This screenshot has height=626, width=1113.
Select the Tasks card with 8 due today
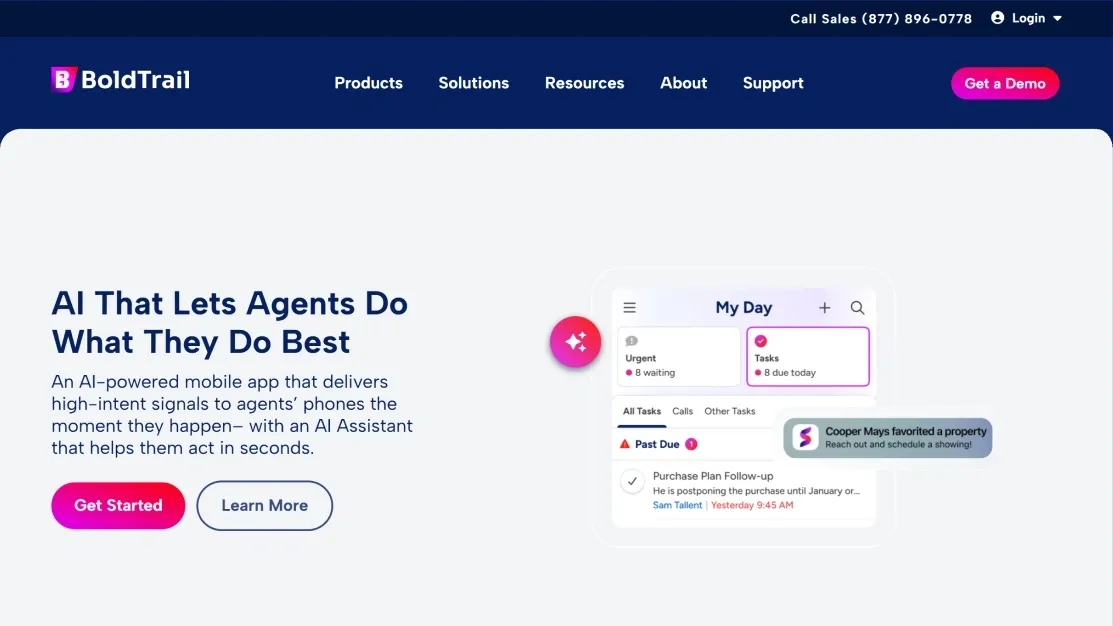808,356
